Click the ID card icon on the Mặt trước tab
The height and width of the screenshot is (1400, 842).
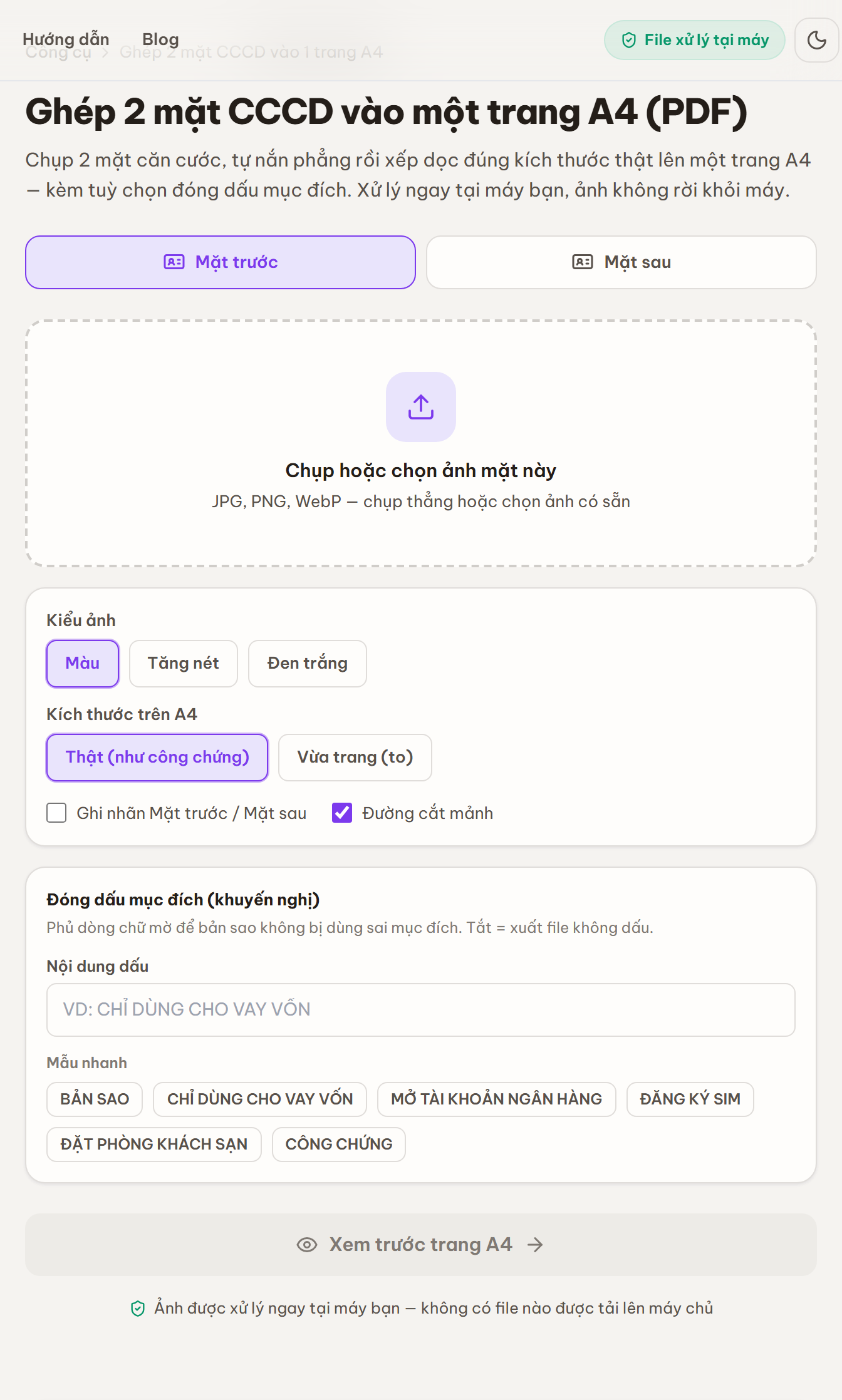point(174,262)
